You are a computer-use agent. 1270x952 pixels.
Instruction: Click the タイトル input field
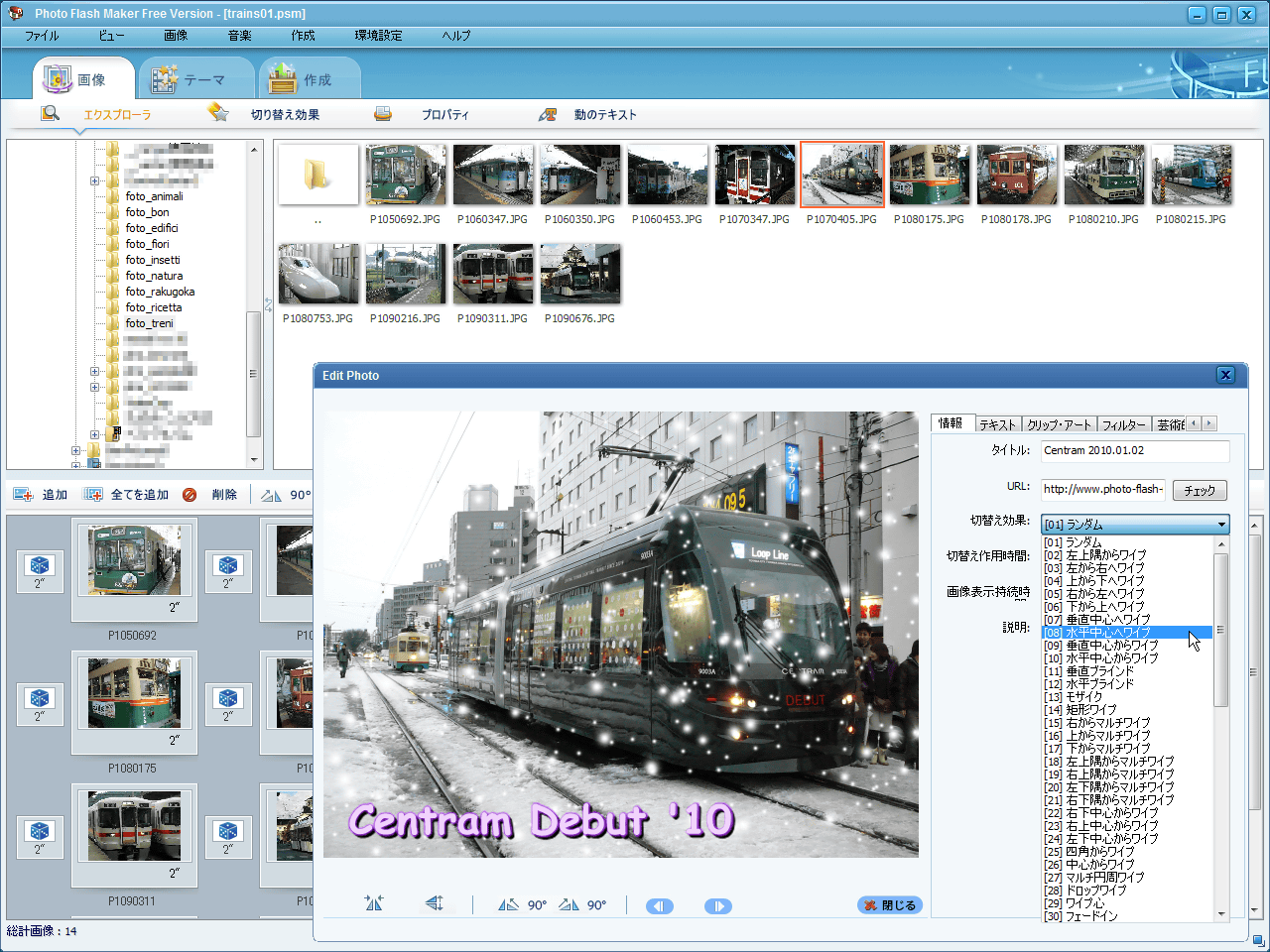pyautogui.click(x=1135, y=450)
